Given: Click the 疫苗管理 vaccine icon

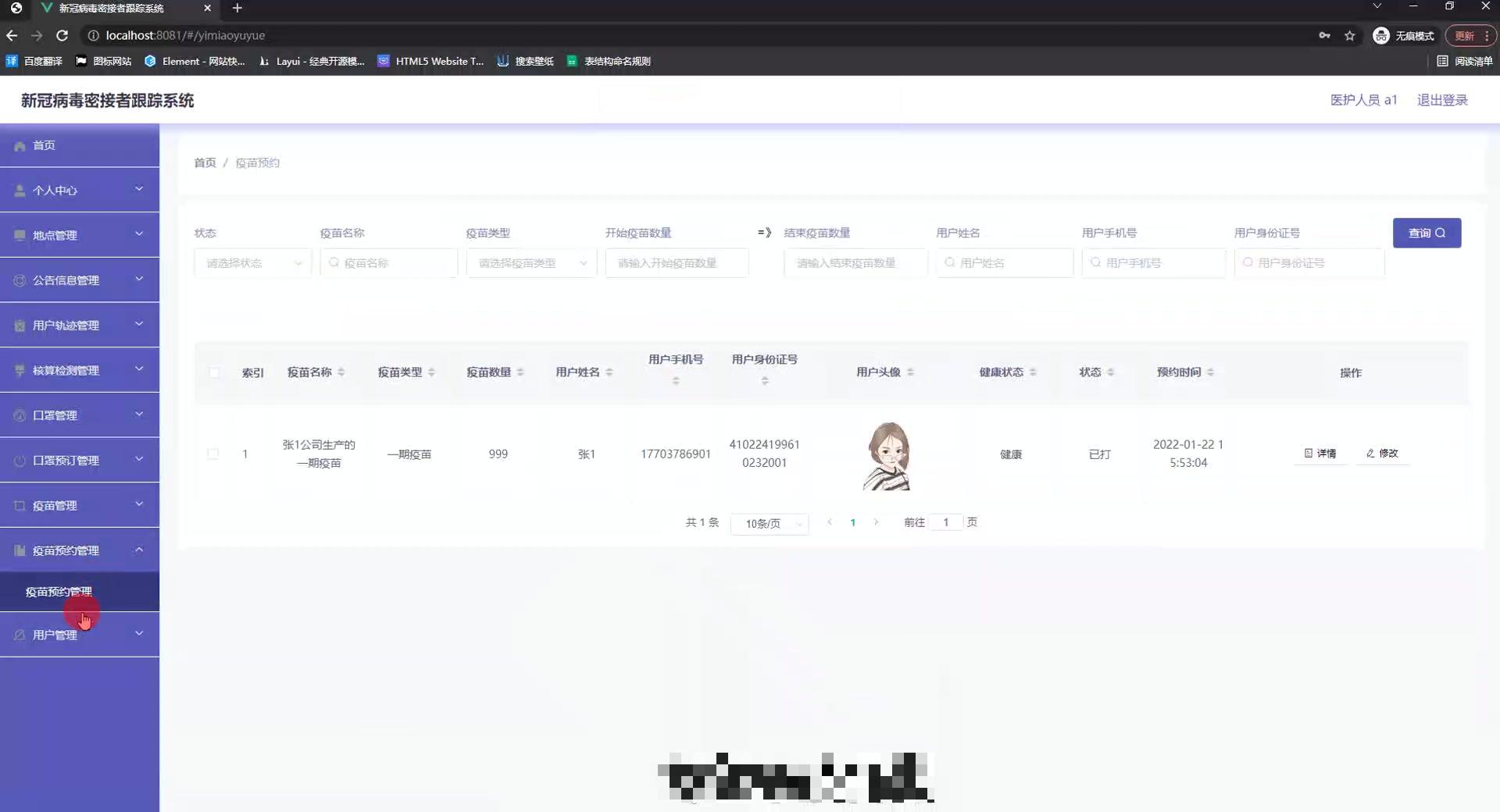Looking at the screenshot, I should [x=19, y=504].
